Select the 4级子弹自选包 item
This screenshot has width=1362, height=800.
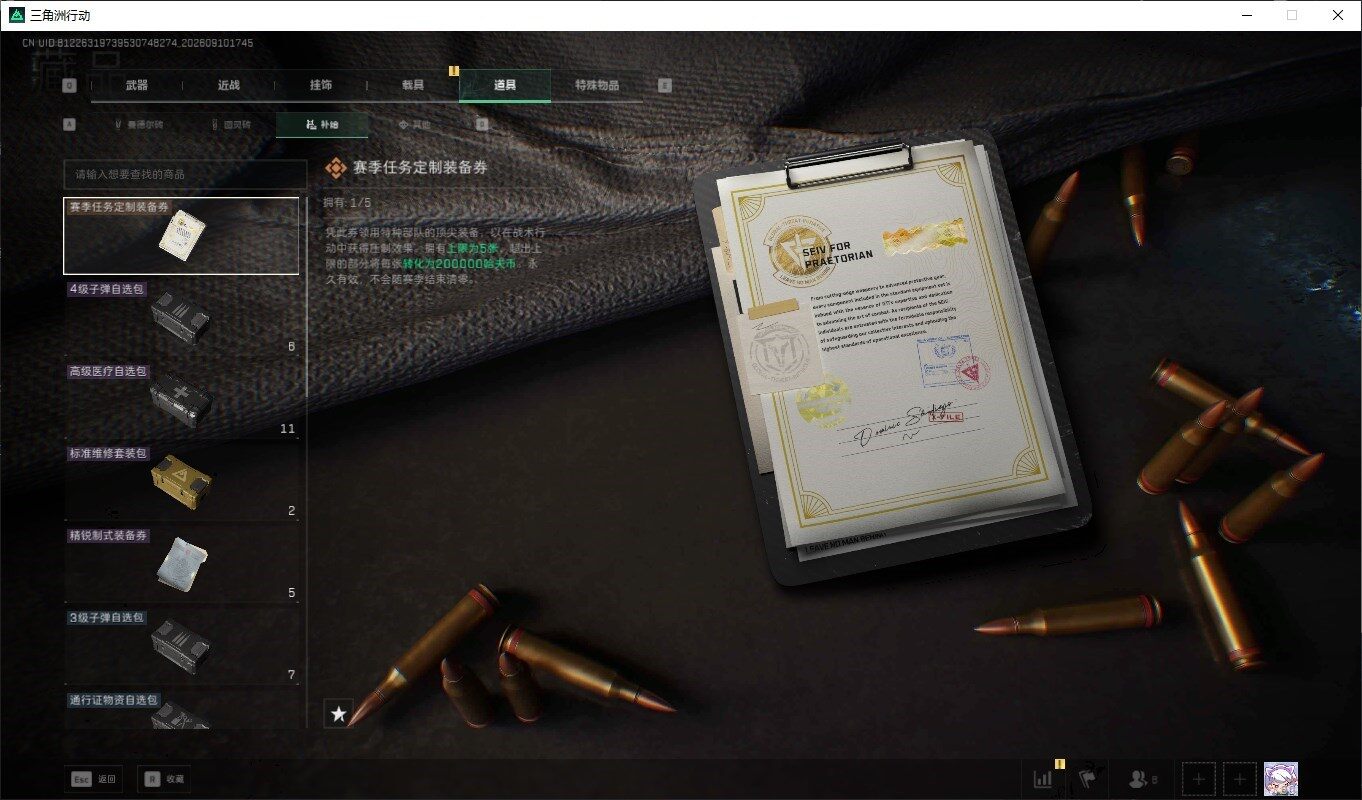(x=181, y=318)
